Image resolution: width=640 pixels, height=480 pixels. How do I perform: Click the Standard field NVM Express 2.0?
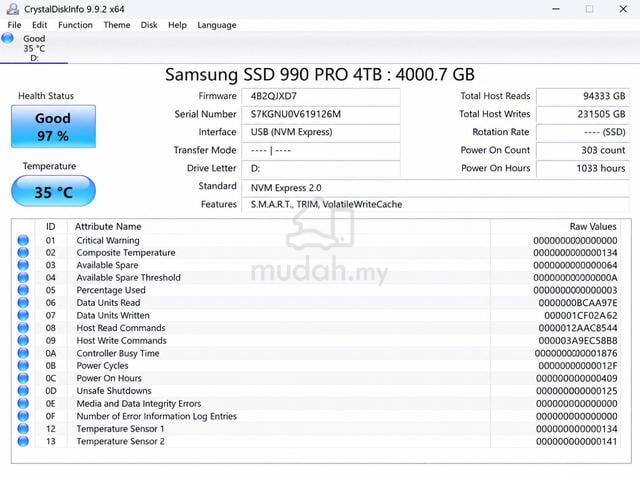[436, 188]
